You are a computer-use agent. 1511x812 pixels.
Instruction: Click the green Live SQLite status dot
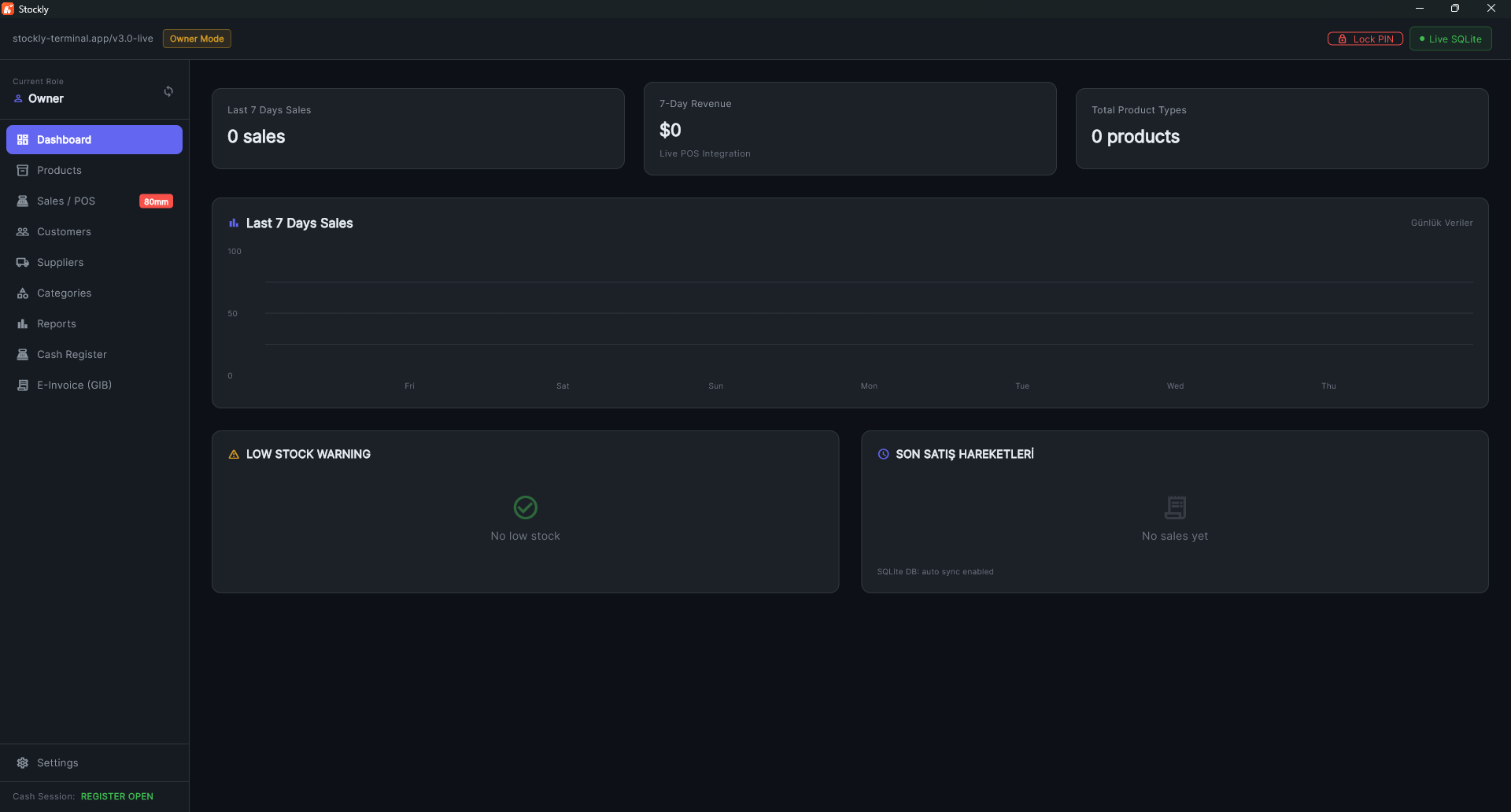[1422, 39]
